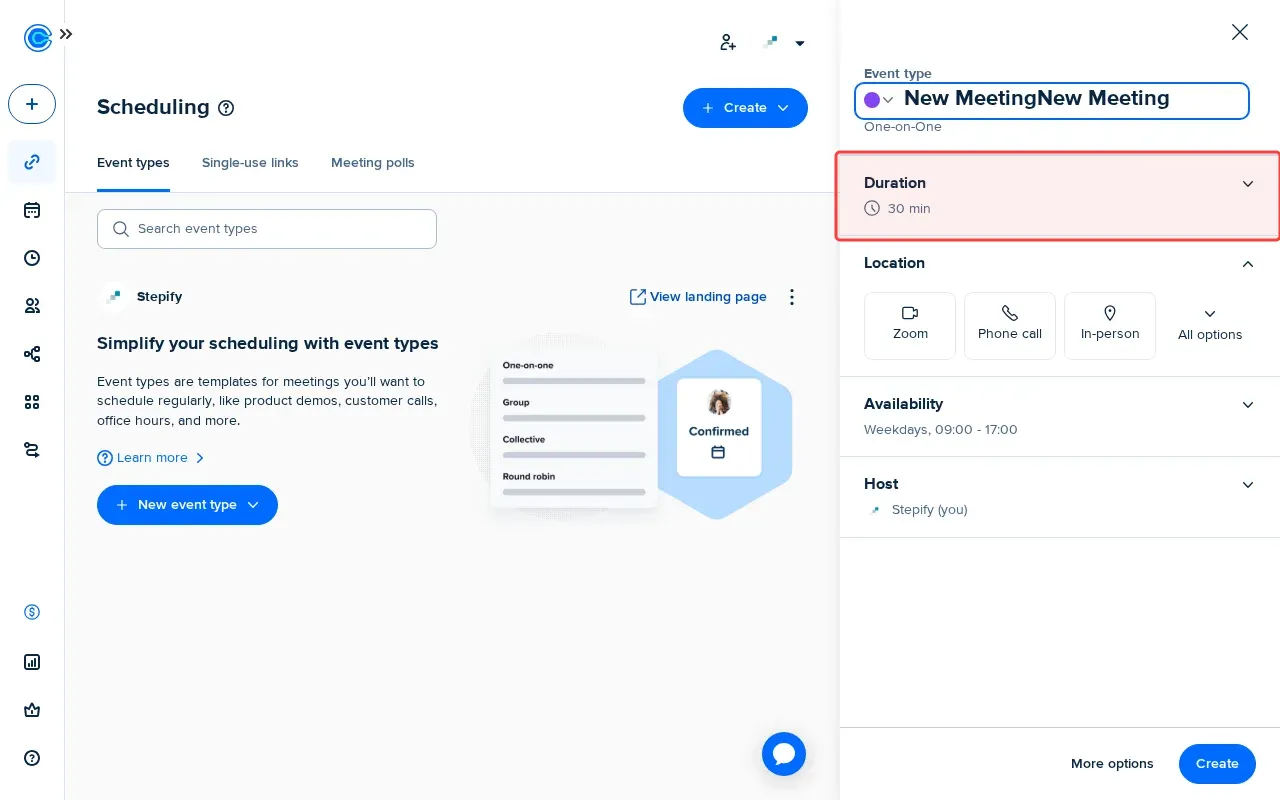1280x800 pixels.
Task: Select the Apps grid icon in sidebar
Action: 31,402
